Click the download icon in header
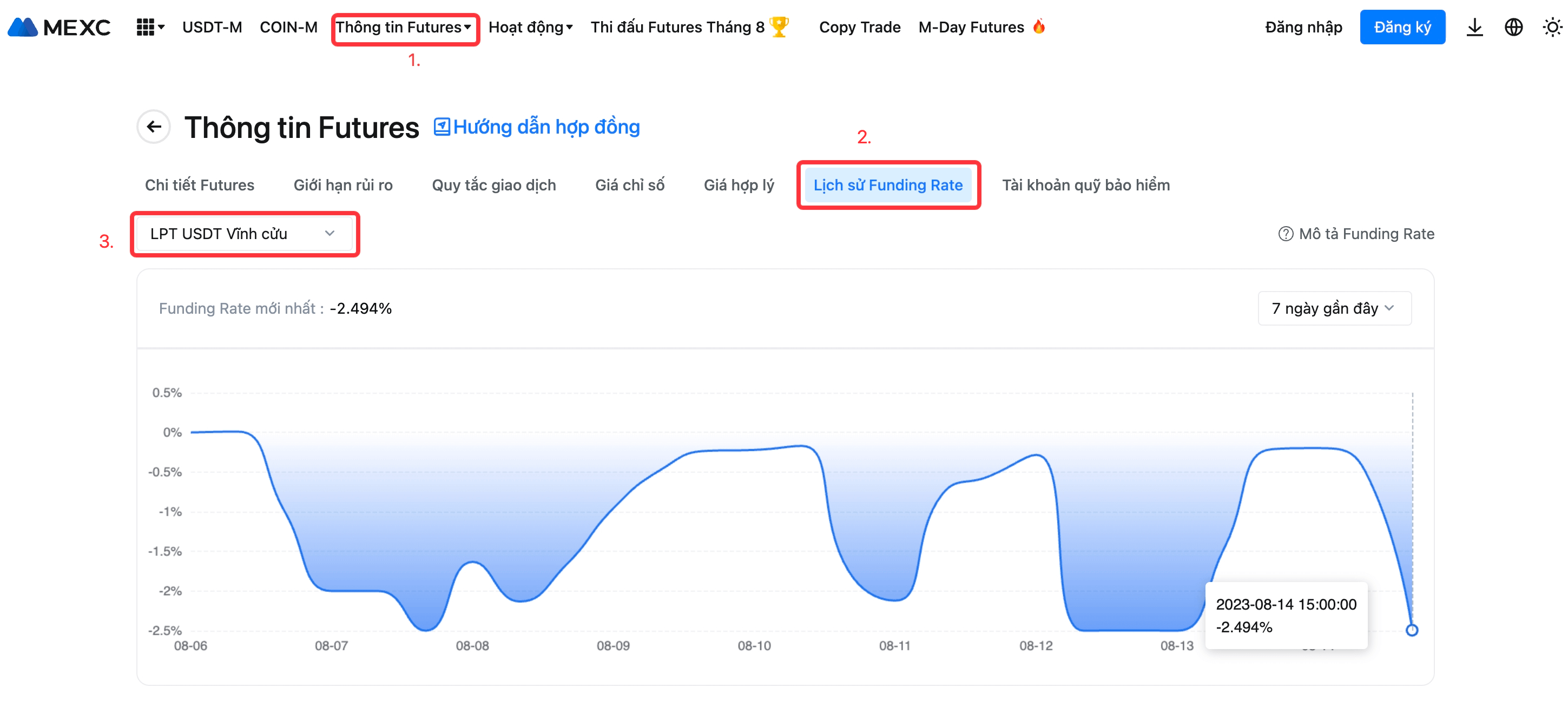This screenshot has height=714, width=1568. (x=1474, y=28)
